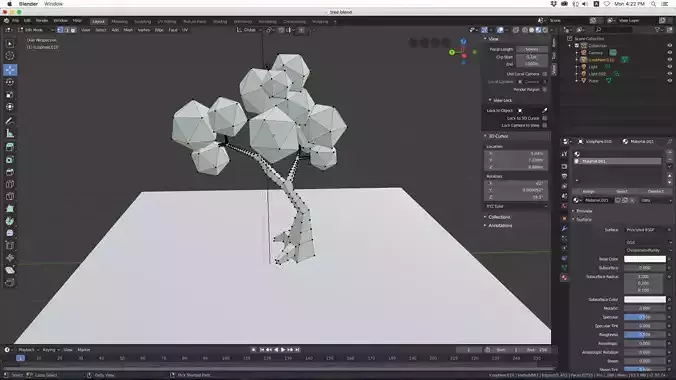Screen dimensions: 676x380
Task: Select the Shrink/Fatten tool
Action: 10,258
